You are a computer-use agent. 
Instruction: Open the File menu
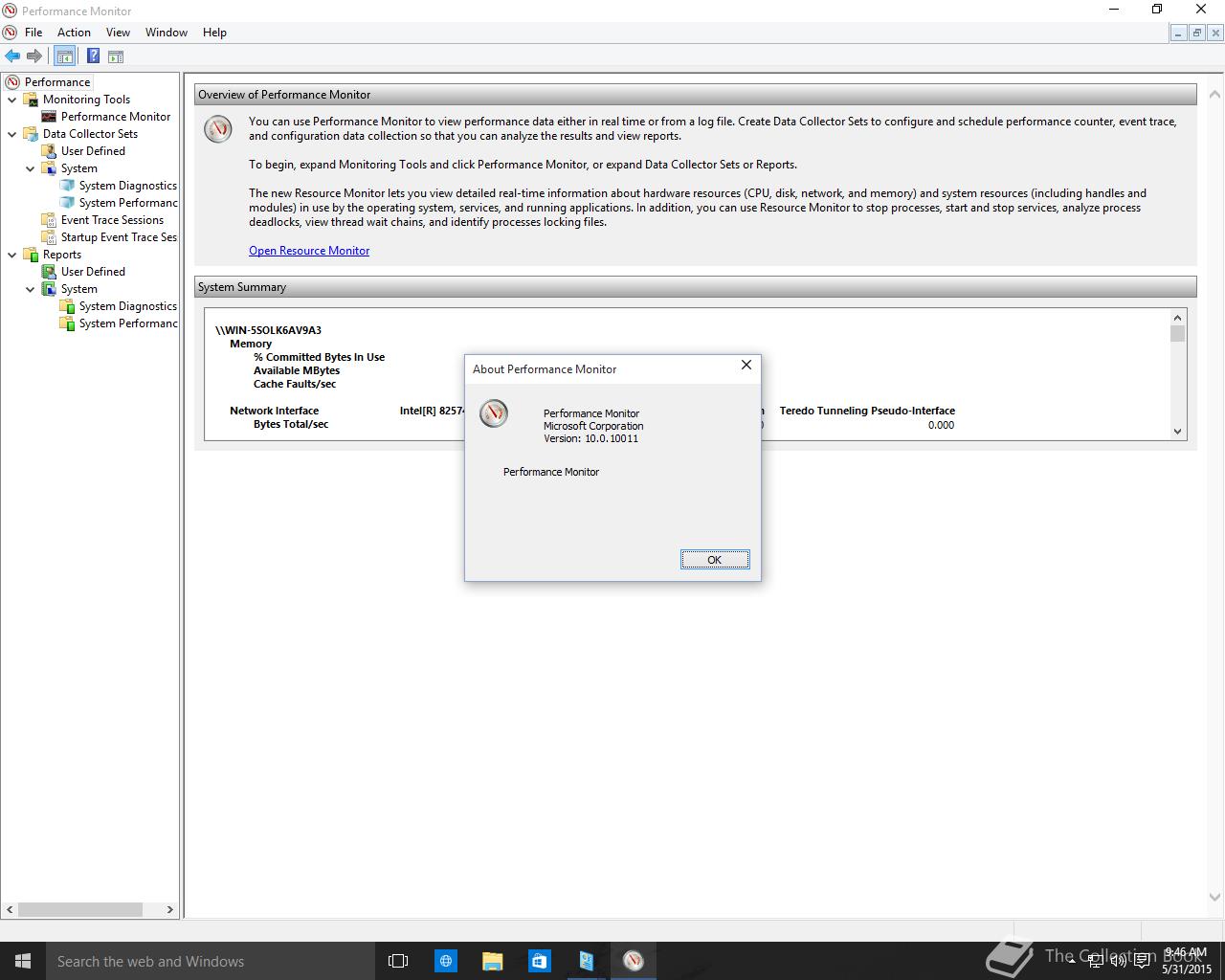[x=33, y=33]
